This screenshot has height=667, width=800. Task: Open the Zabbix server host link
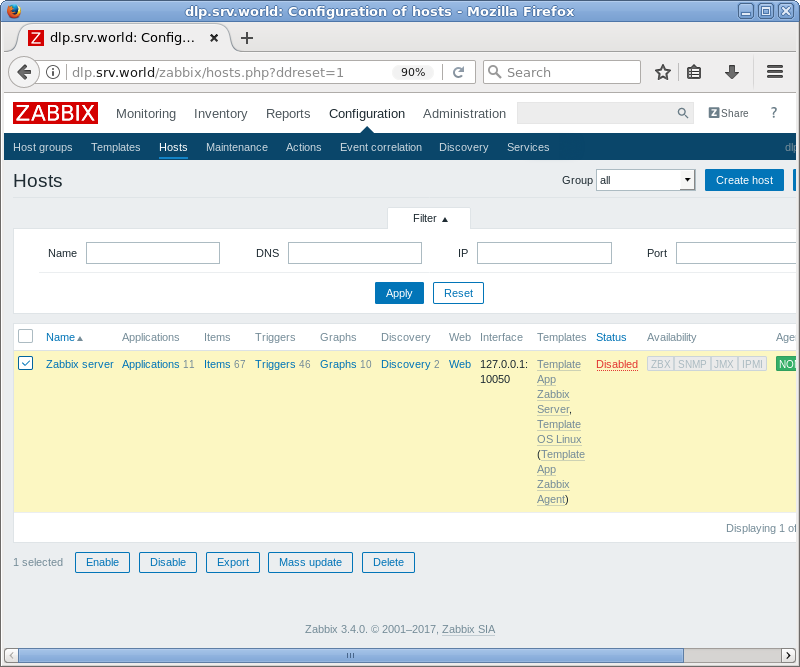(80, 364)
